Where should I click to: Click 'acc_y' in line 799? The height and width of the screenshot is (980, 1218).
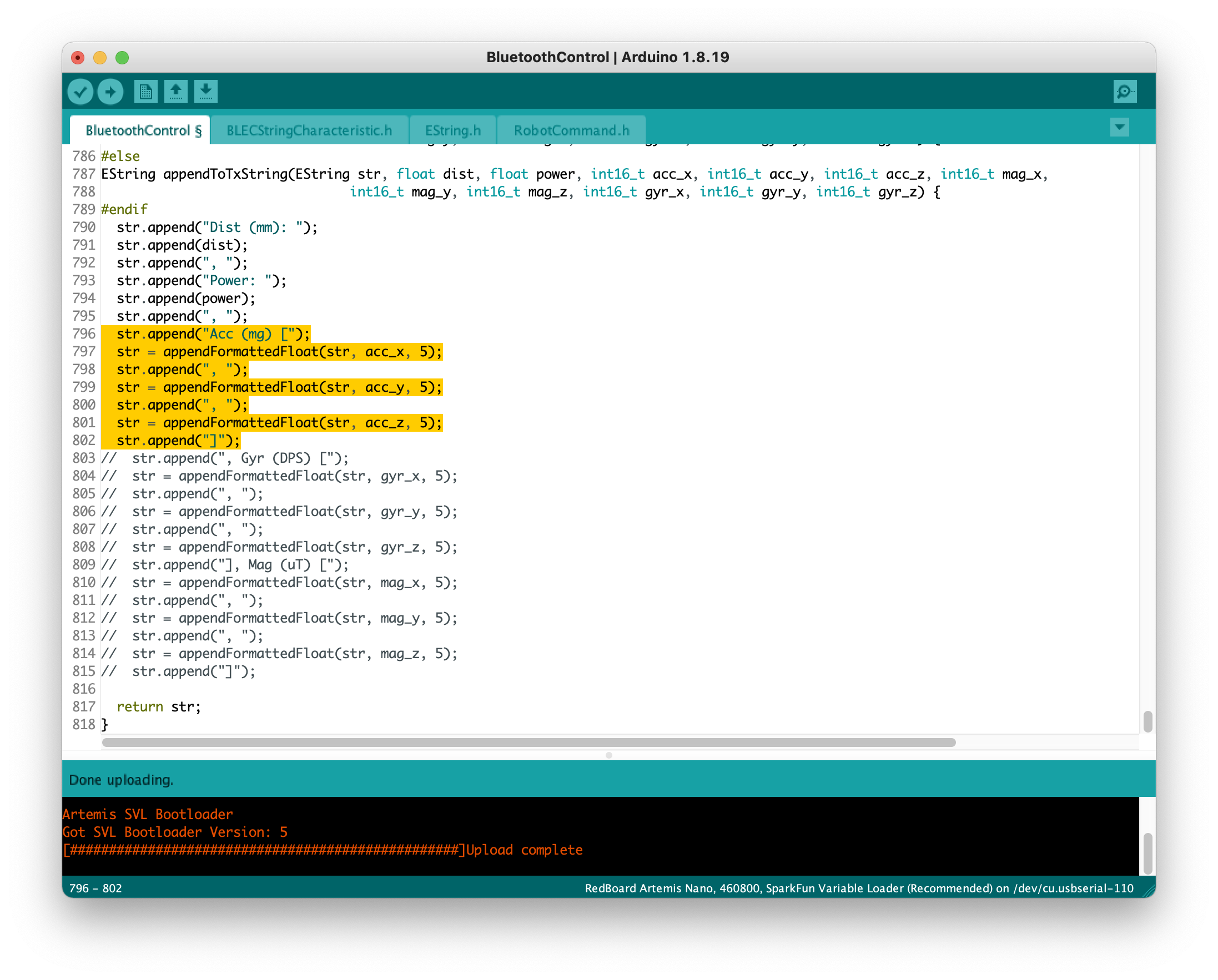[x=385, y=387]
